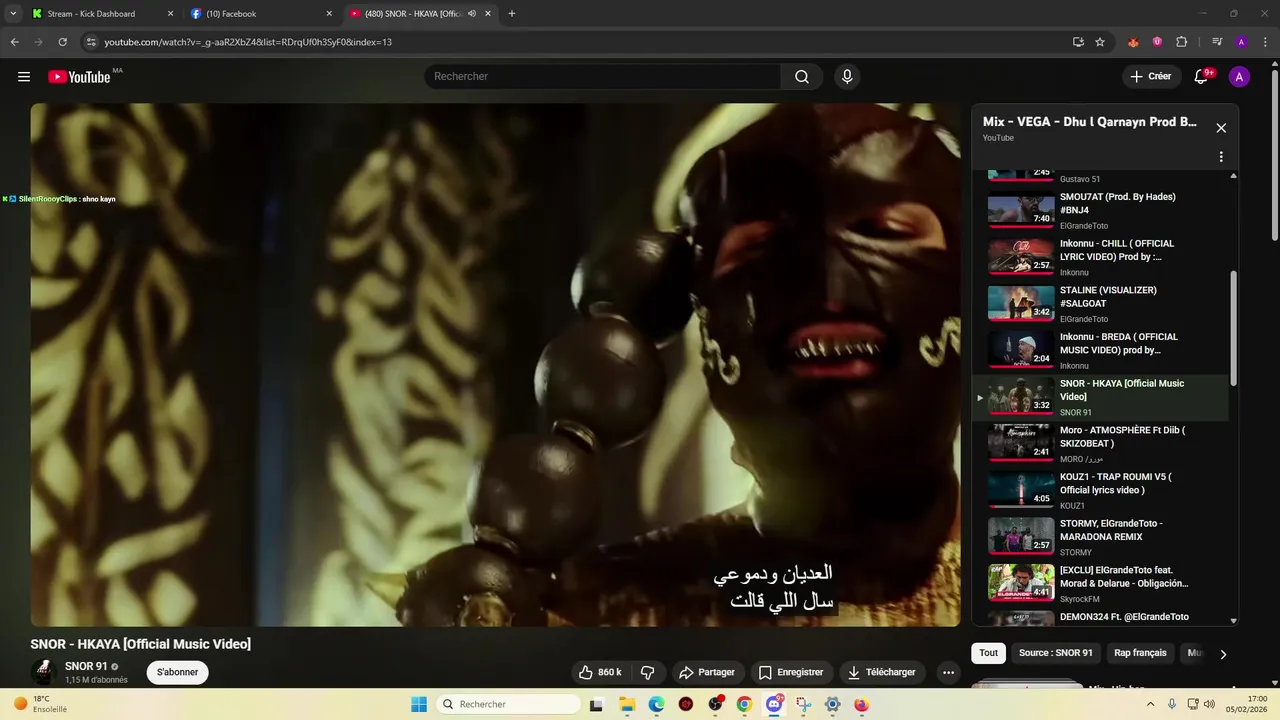
Task: Open a new browser tab
Action: click(512, 14)
